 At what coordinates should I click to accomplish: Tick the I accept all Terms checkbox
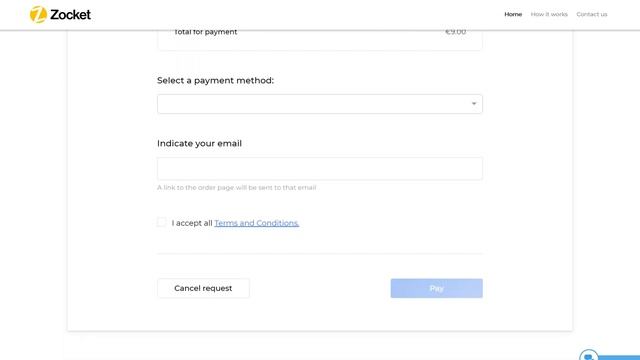[162, 222]
